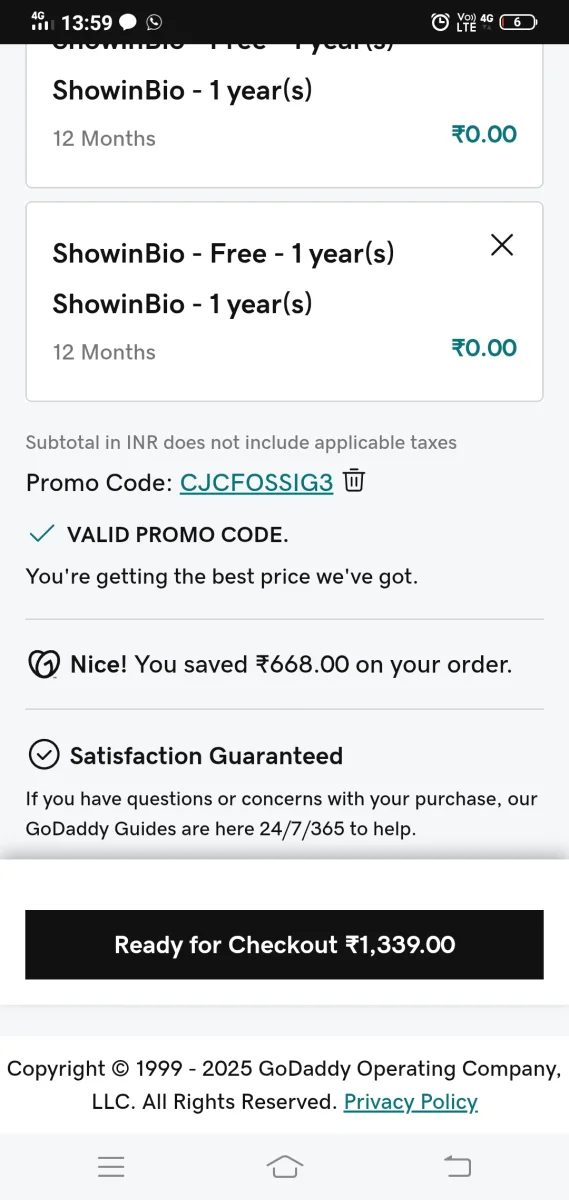
Task: Tap the Android back navigation icon
Action: pyautogui.click(x=457, y=1166)
